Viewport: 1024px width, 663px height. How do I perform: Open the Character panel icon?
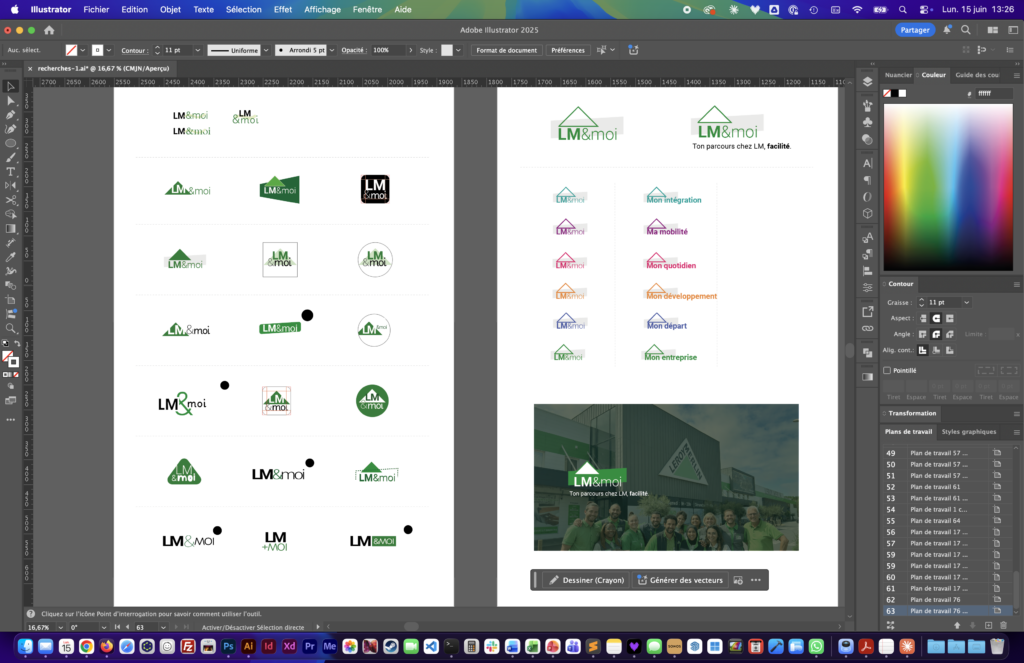tap(867, 163)
